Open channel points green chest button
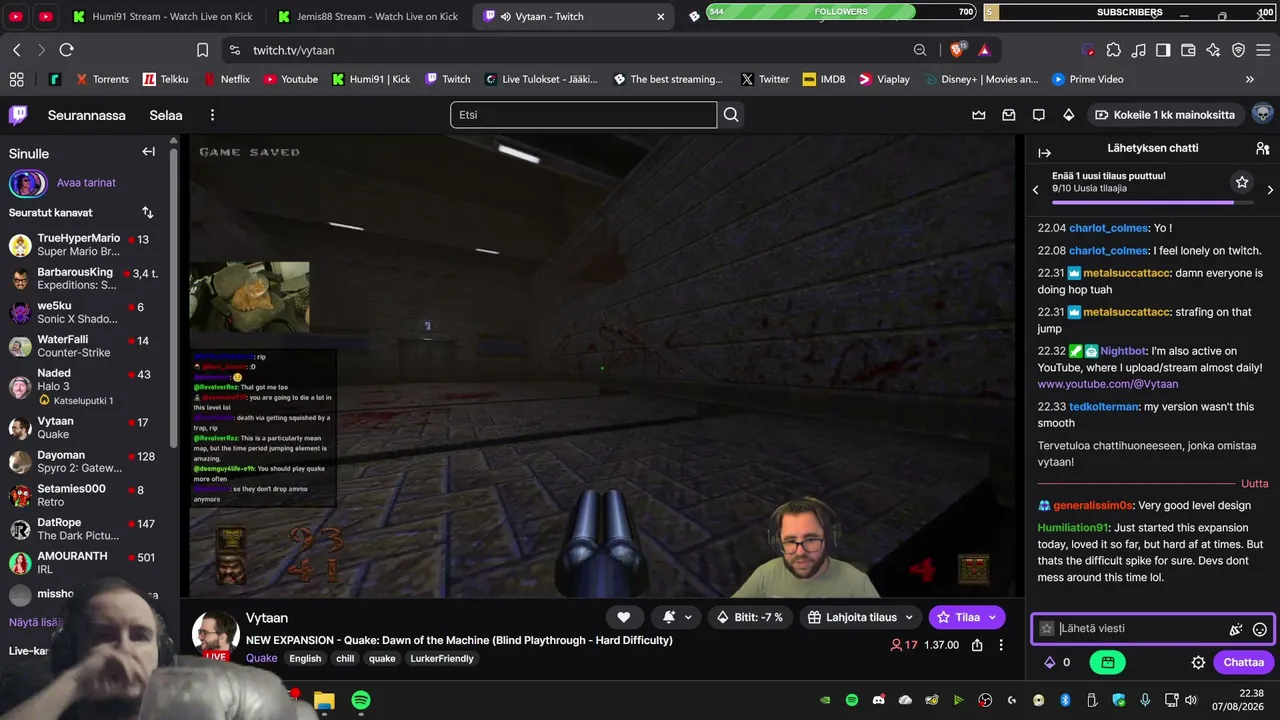 (1108, 662)
